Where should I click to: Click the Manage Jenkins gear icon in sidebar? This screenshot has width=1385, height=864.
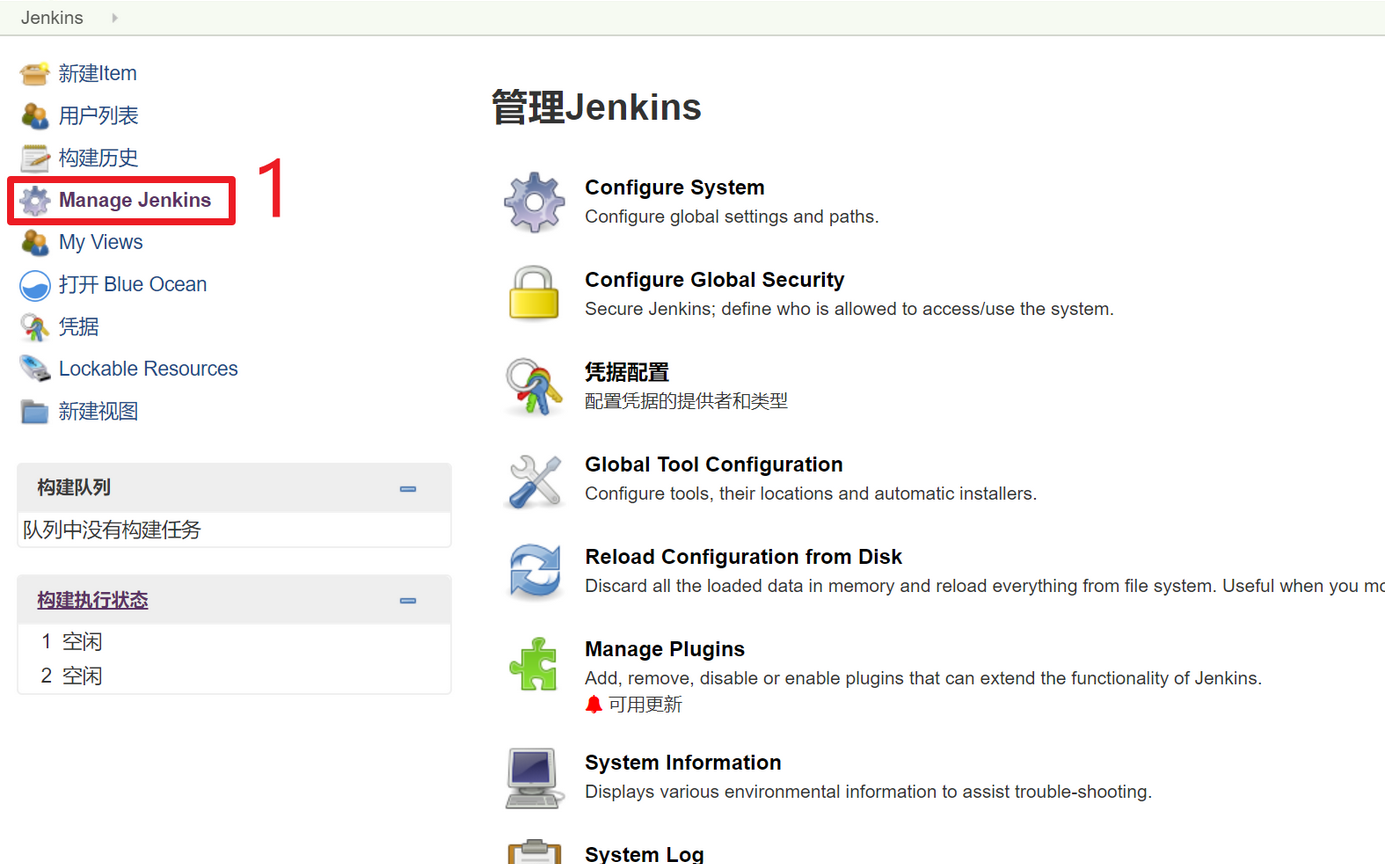35,200
